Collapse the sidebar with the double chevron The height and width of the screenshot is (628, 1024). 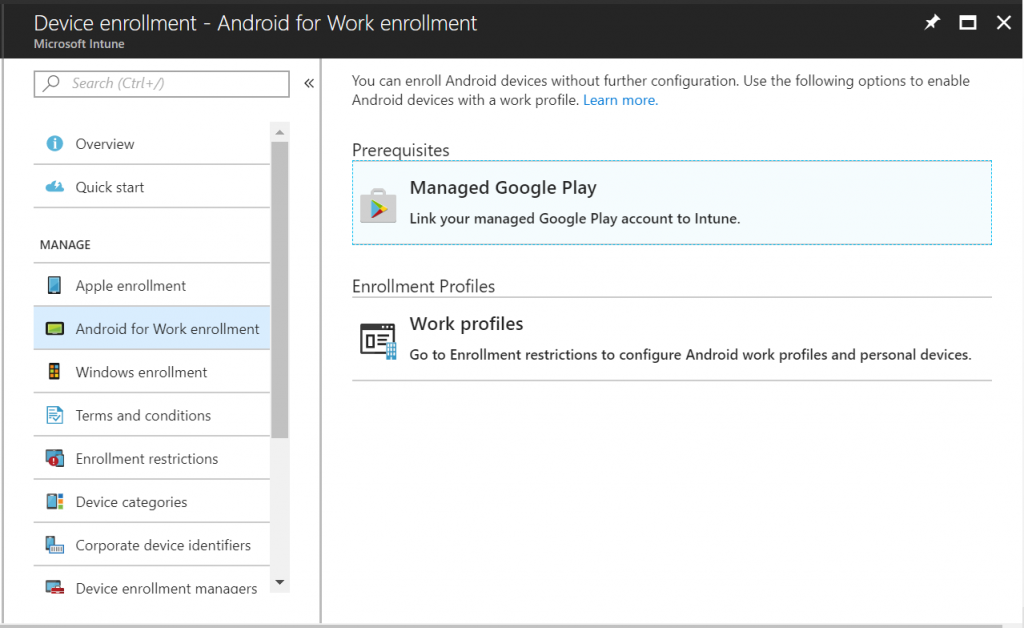click(x=309, y=83)
